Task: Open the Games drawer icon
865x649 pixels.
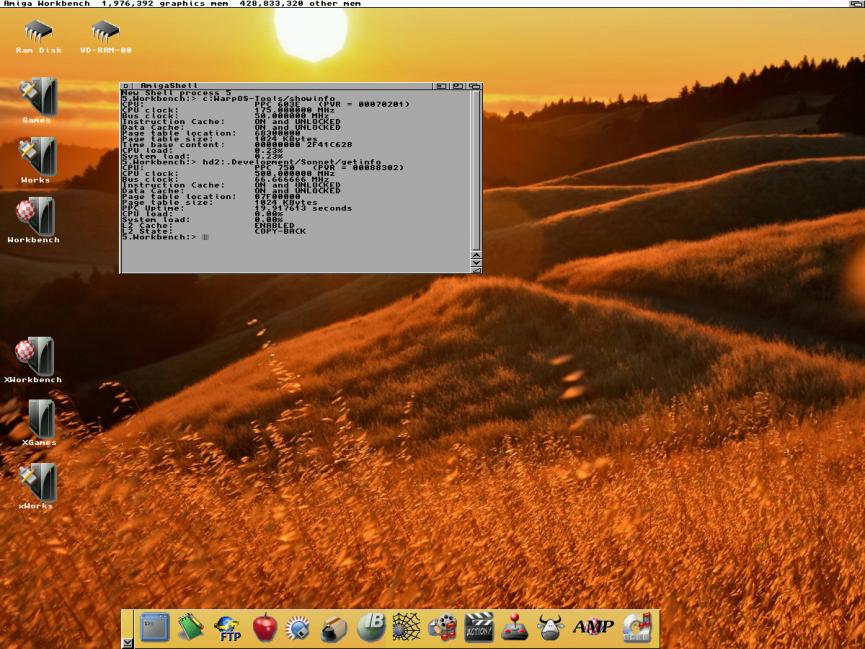Action: coord(38,98)
